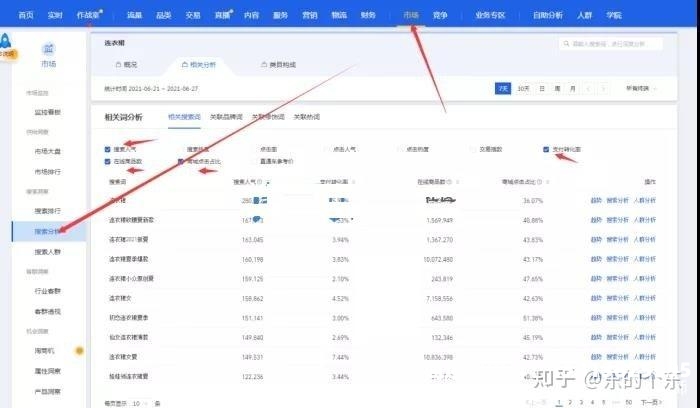Open 监控看板 in sidebar

47,112
